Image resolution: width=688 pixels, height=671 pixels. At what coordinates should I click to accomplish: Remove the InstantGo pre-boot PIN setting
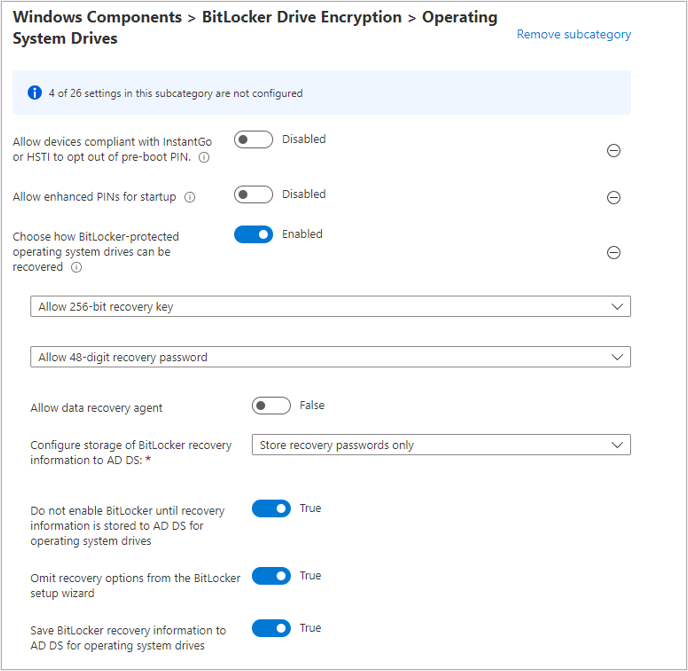614,151
